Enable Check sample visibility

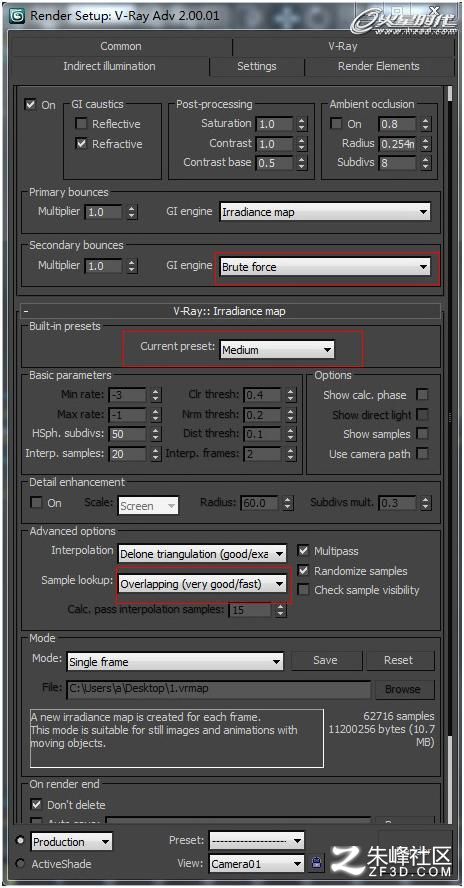pos(304,590)
